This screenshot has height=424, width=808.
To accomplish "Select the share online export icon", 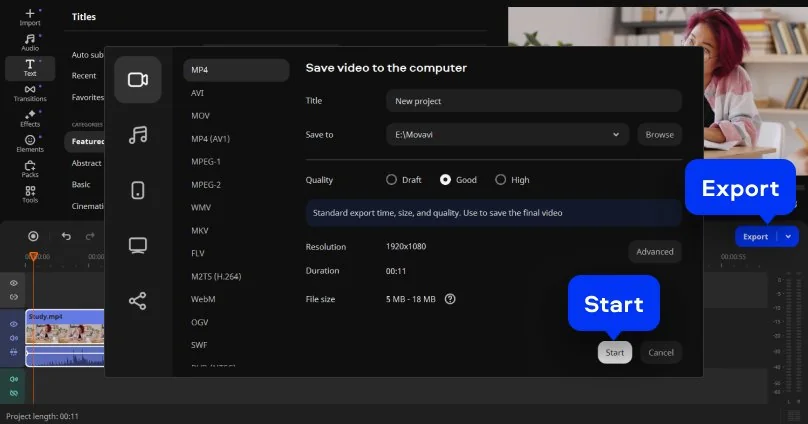I will (x=138, y=301).
